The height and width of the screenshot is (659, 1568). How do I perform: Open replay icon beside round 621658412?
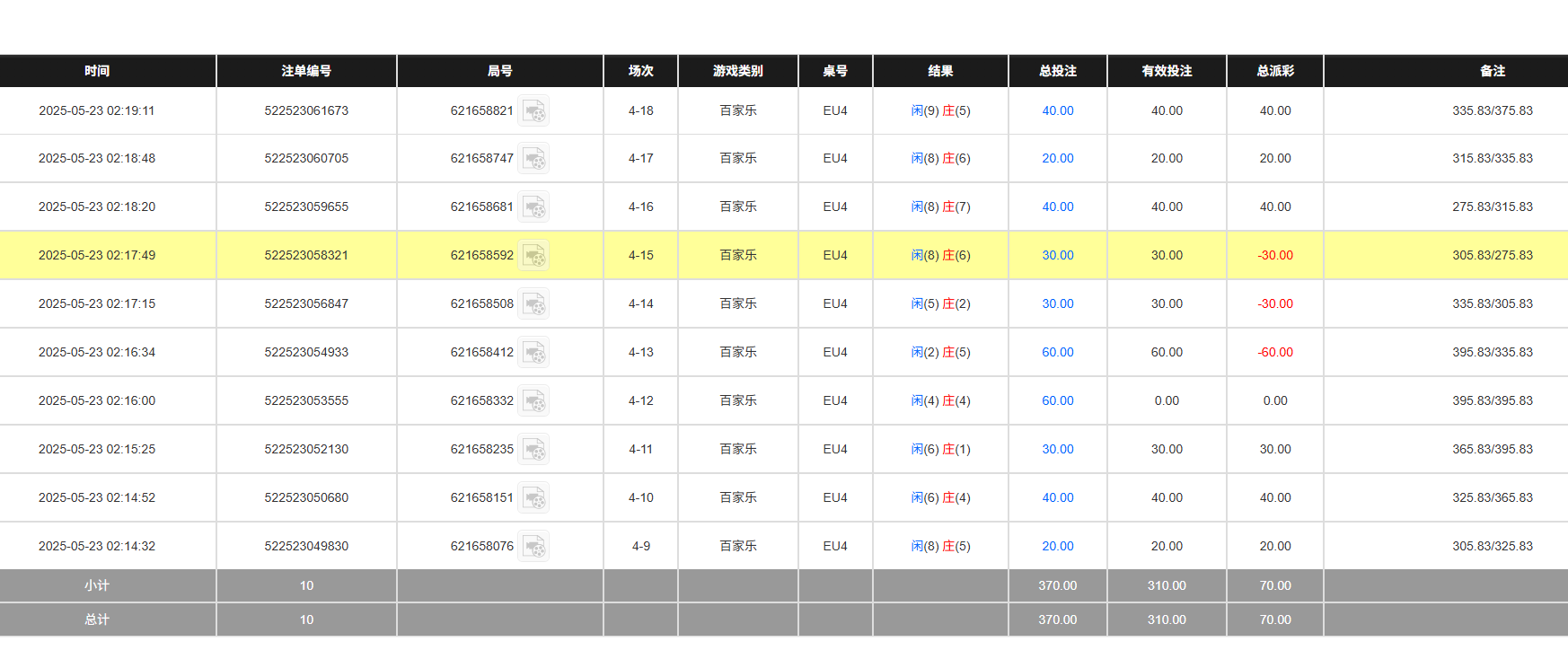tap(534, 353)
